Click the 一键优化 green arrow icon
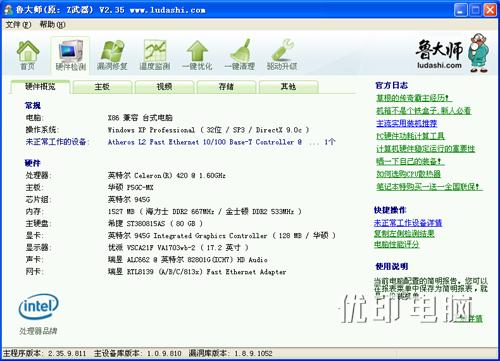 [x=197, y=55]
